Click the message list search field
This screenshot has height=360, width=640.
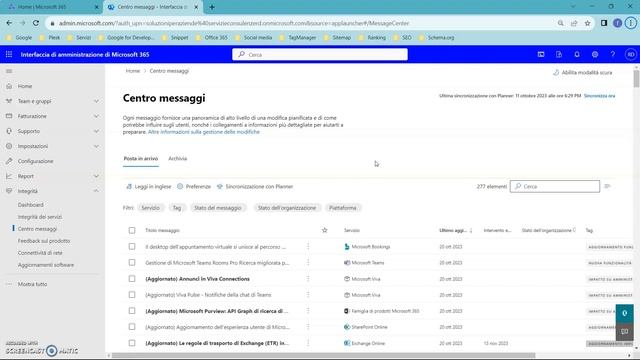555,186
